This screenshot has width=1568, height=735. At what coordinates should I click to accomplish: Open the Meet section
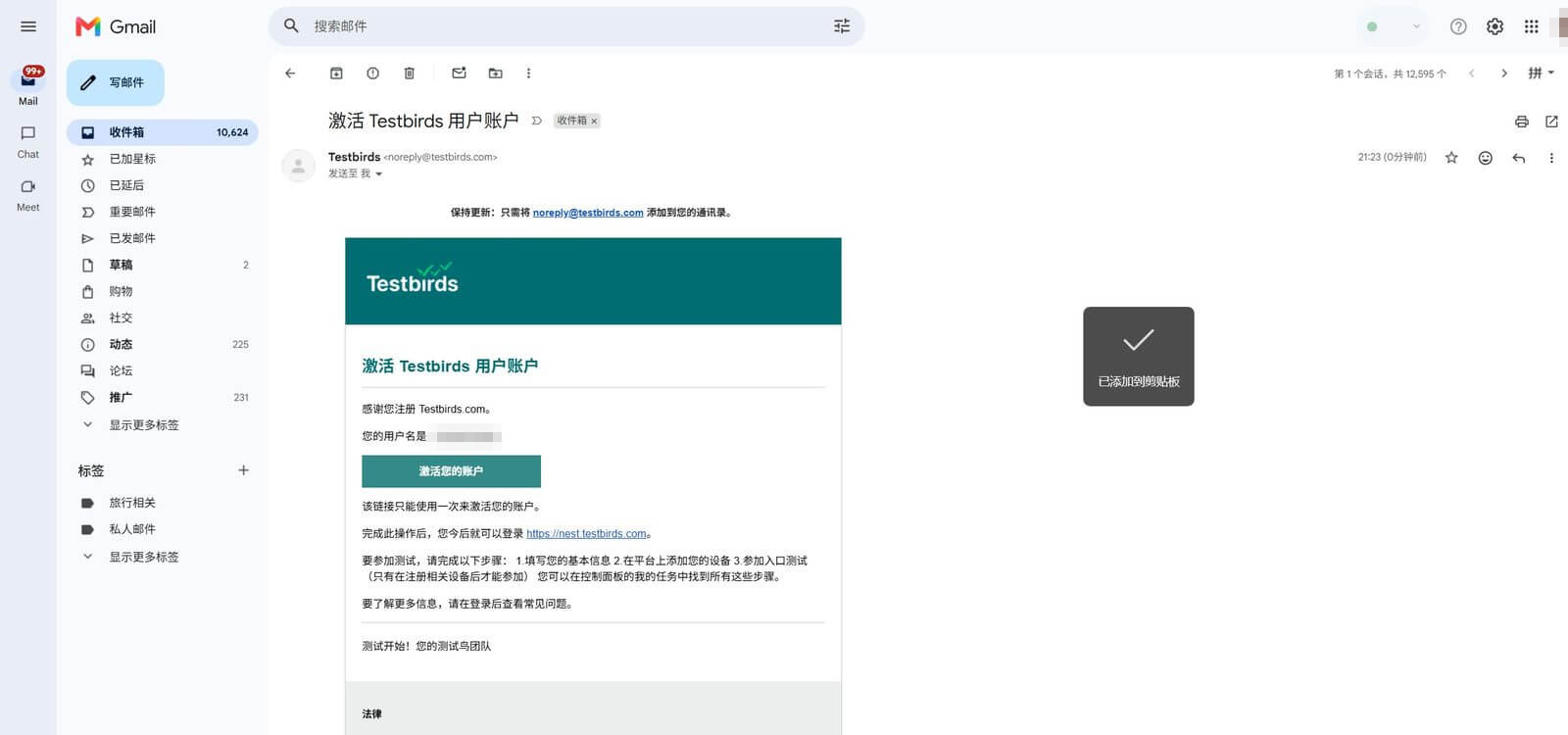[28, 194]
